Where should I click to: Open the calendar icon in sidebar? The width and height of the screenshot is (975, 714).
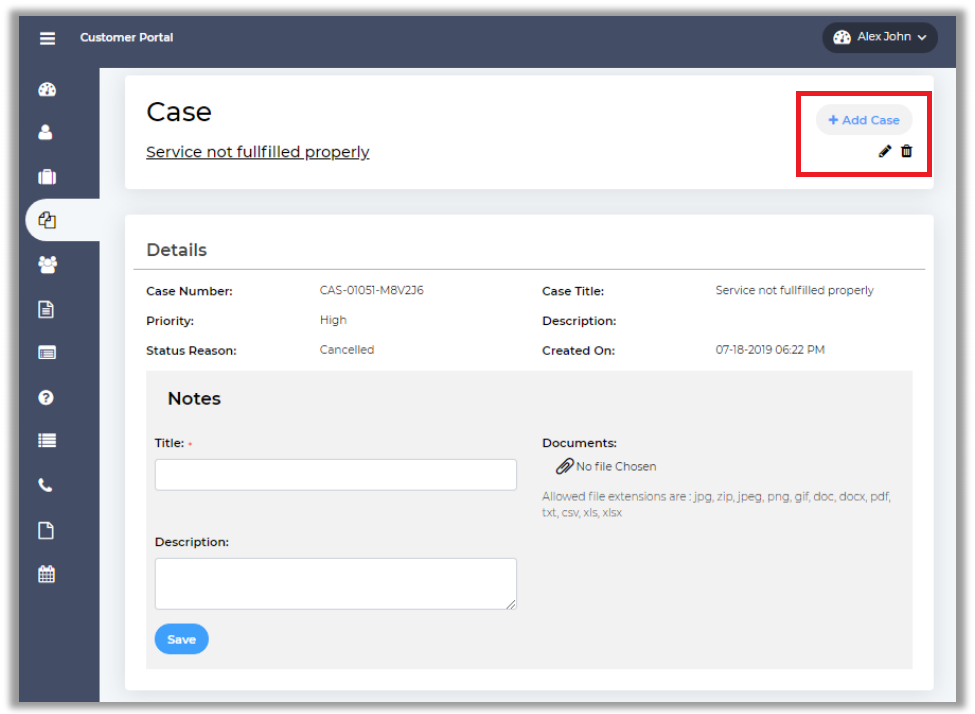point(46,575)
